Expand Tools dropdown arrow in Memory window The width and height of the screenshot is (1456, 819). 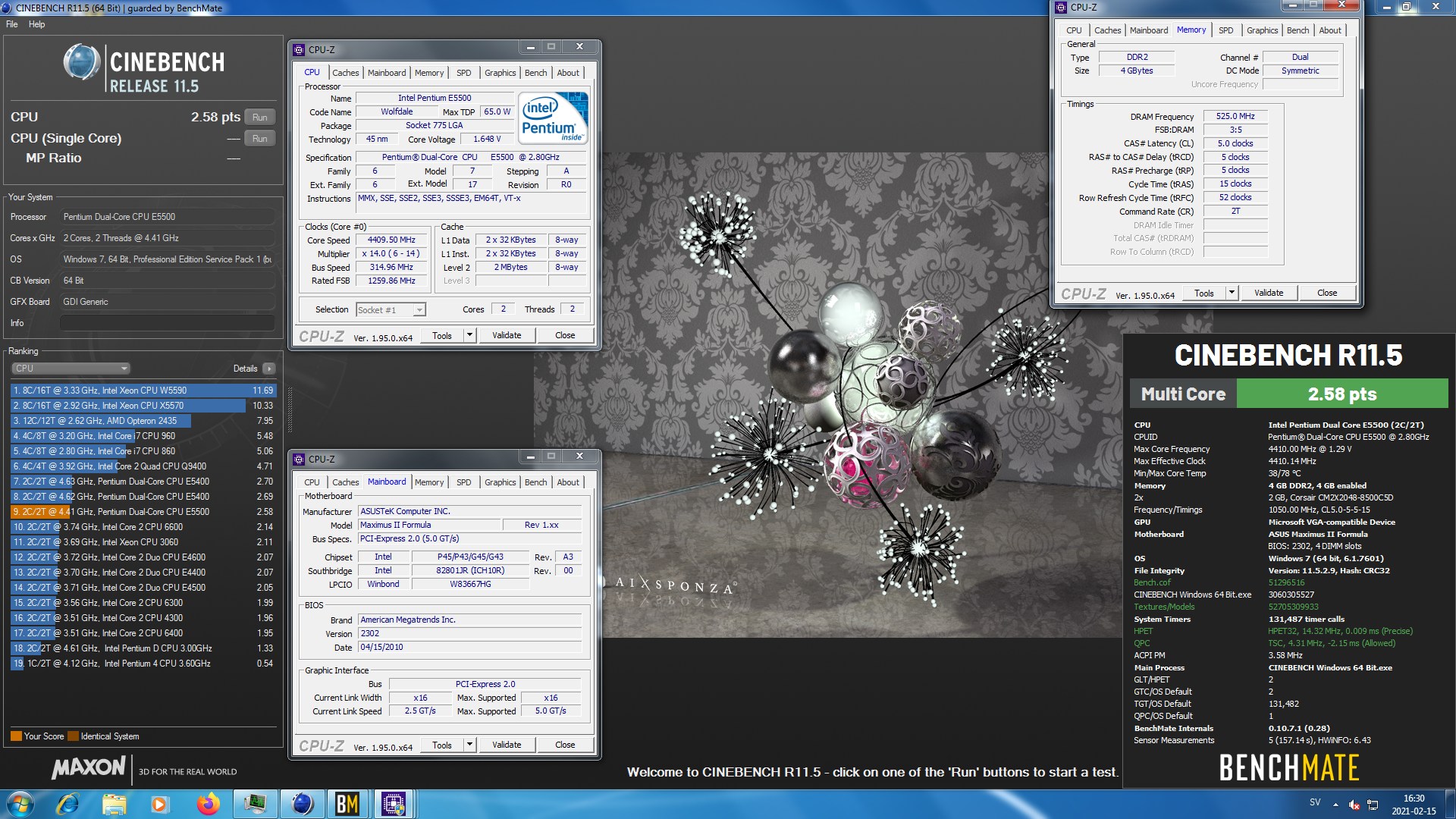[x=1232, y=293]
